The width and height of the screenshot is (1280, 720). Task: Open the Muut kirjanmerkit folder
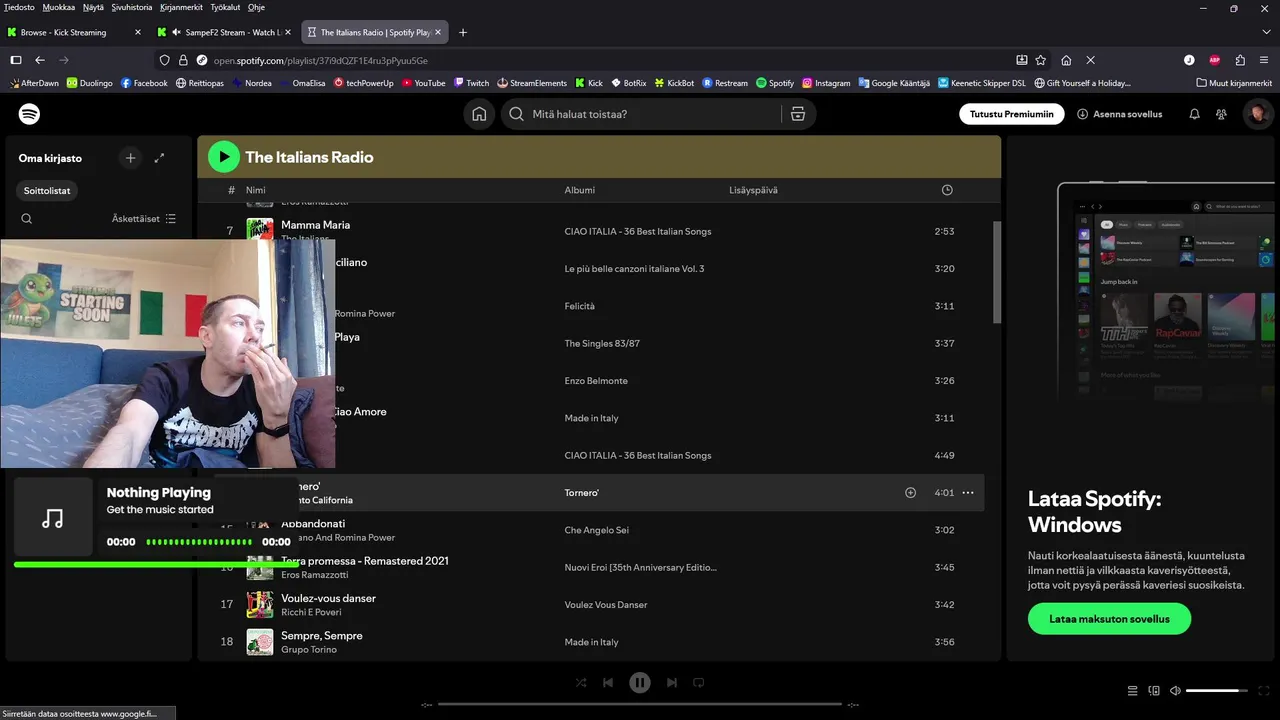tap(1234, 83)
